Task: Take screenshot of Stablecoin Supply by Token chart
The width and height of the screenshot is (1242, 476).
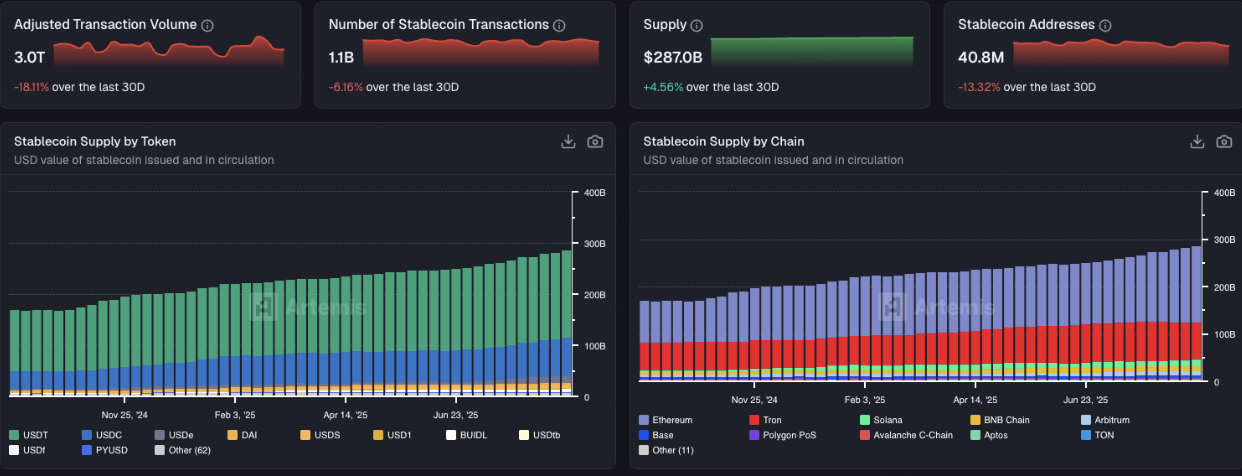Action: [x=595, y=142]
